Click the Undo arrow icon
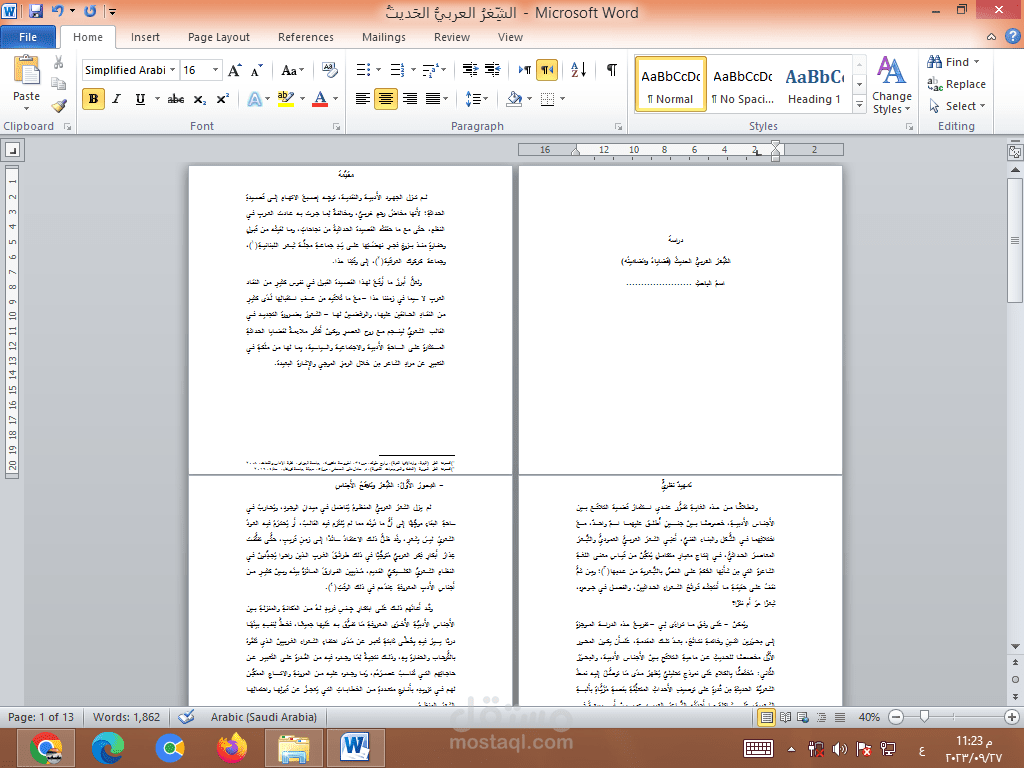1024x768 pixels. point(57,11)
